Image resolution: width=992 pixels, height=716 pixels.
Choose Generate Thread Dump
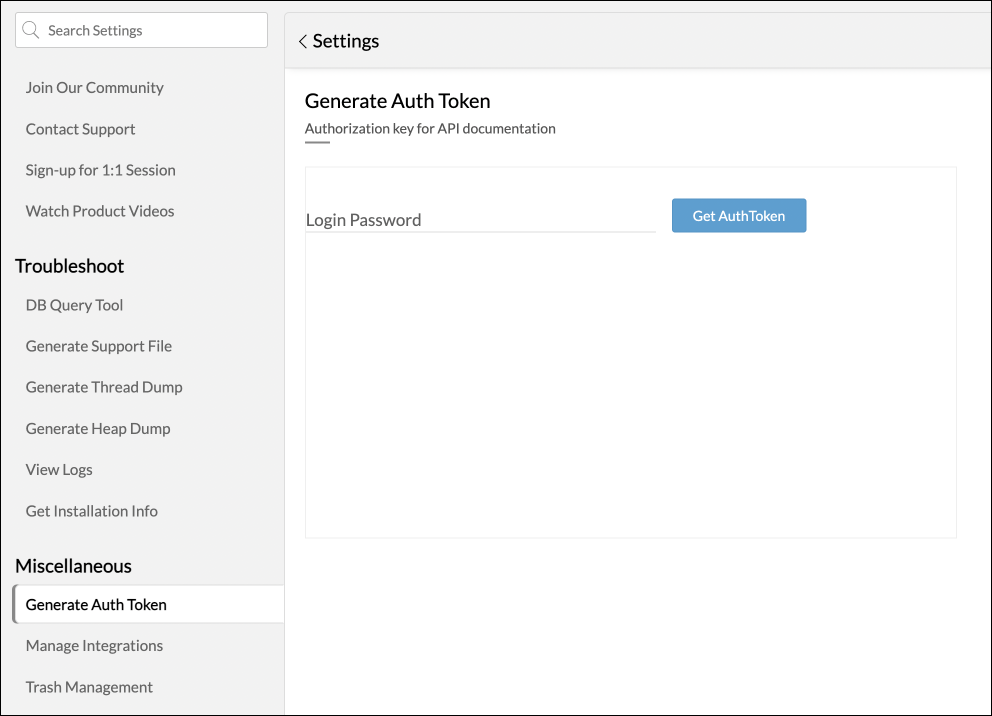pos(104,387)
